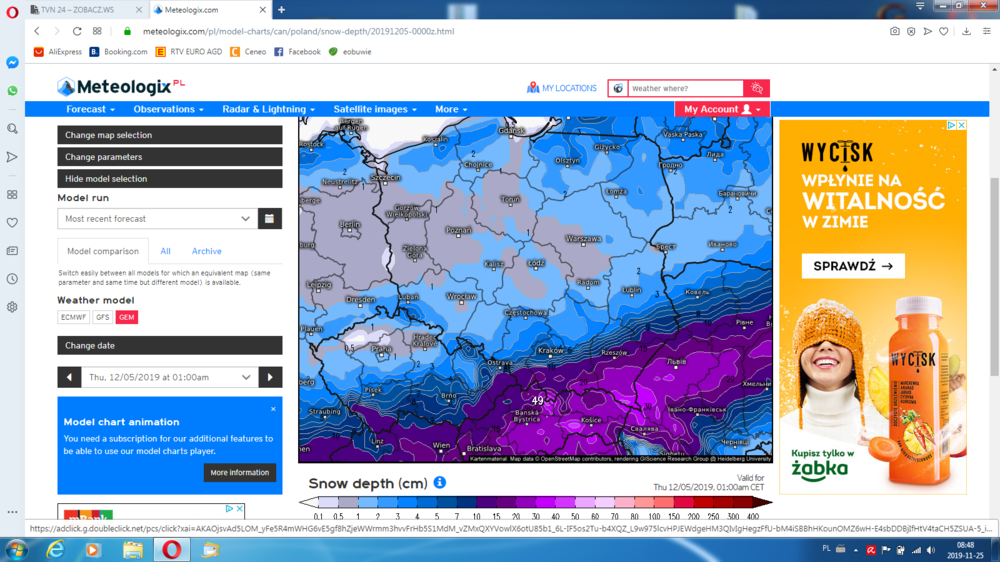Screen dimensions: 1000x562
Task: Select GEM weather model
Action: click(126, 317)
